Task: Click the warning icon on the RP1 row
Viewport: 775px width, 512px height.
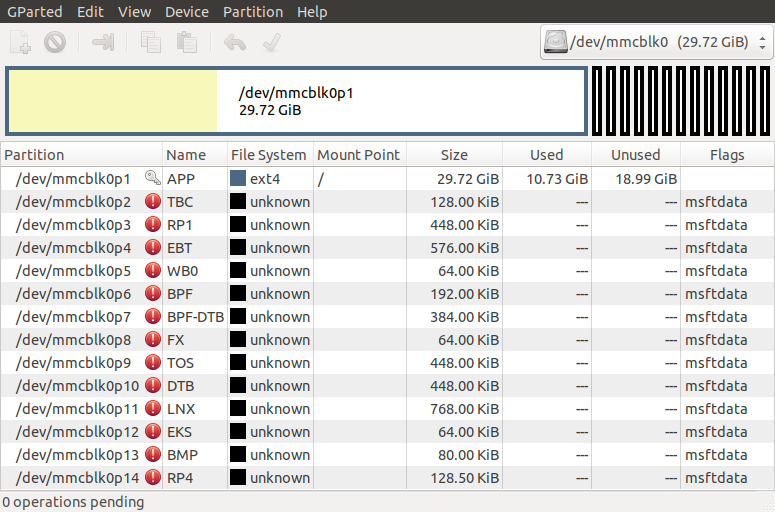Action: (x=153, y=224)
